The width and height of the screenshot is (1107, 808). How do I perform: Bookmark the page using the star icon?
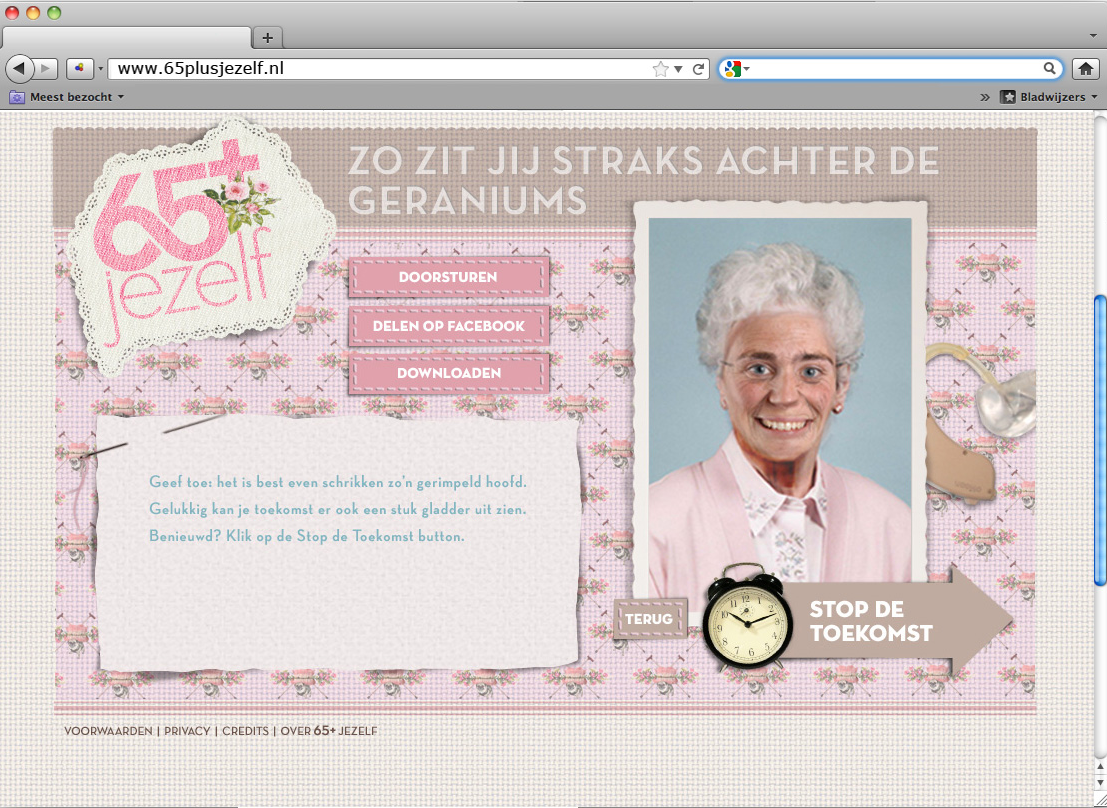(660, 69)
